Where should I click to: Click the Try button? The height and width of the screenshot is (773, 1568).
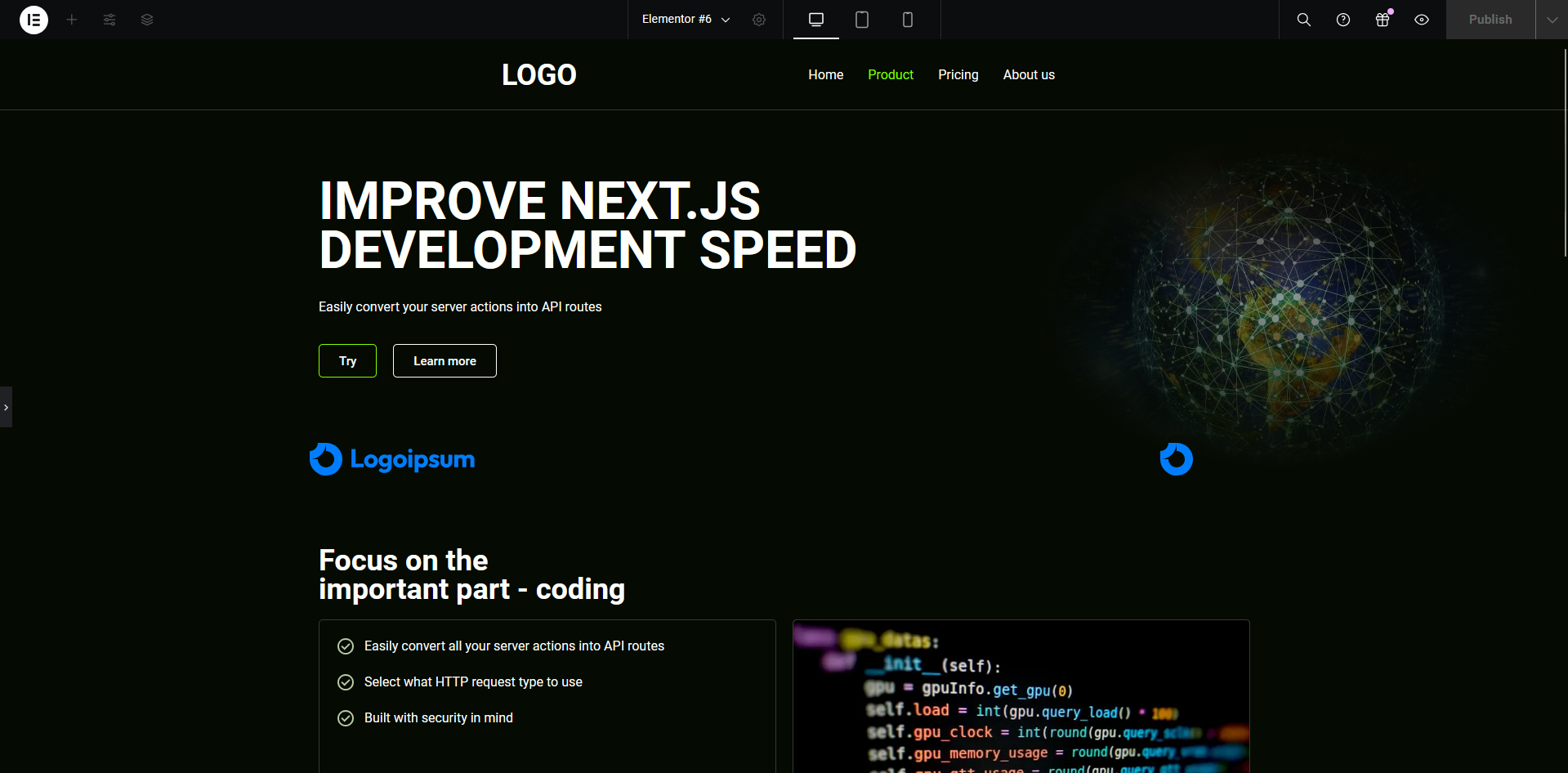(347, 360)
